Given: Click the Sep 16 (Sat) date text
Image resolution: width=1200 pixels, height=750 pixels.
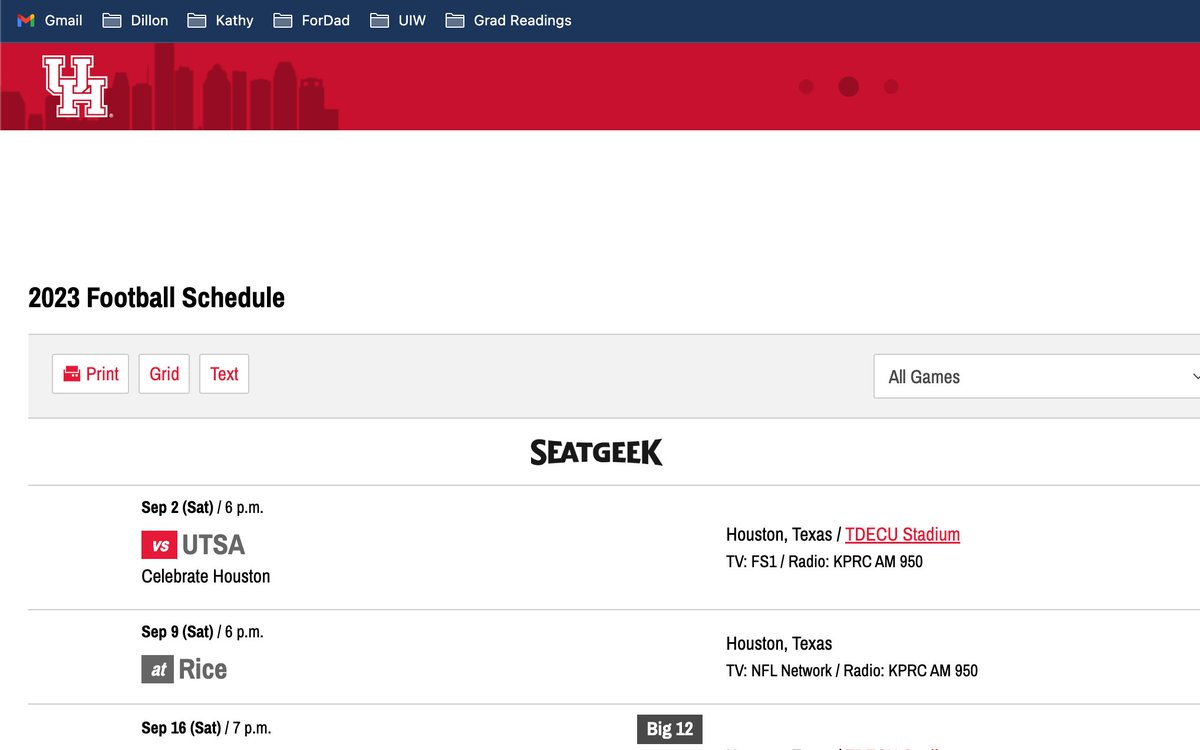Looking at the screenshot, I should pyautogui.click(x=181, y=727).
